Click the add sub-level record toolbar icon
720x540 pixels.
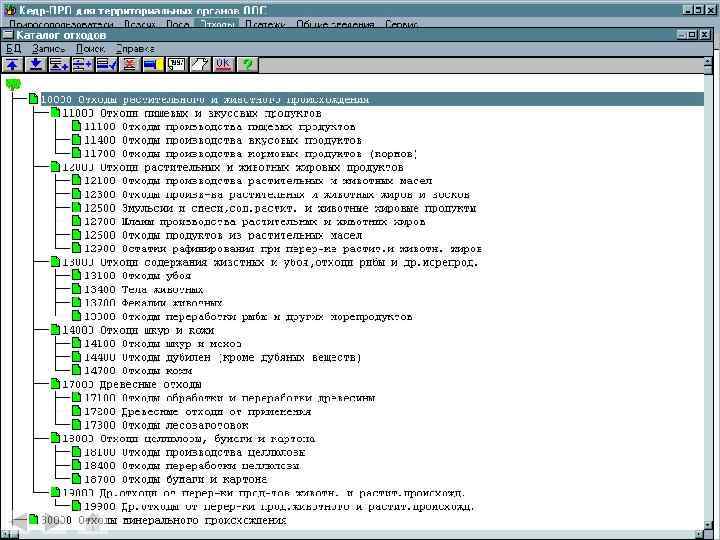[x=82, y=65]
